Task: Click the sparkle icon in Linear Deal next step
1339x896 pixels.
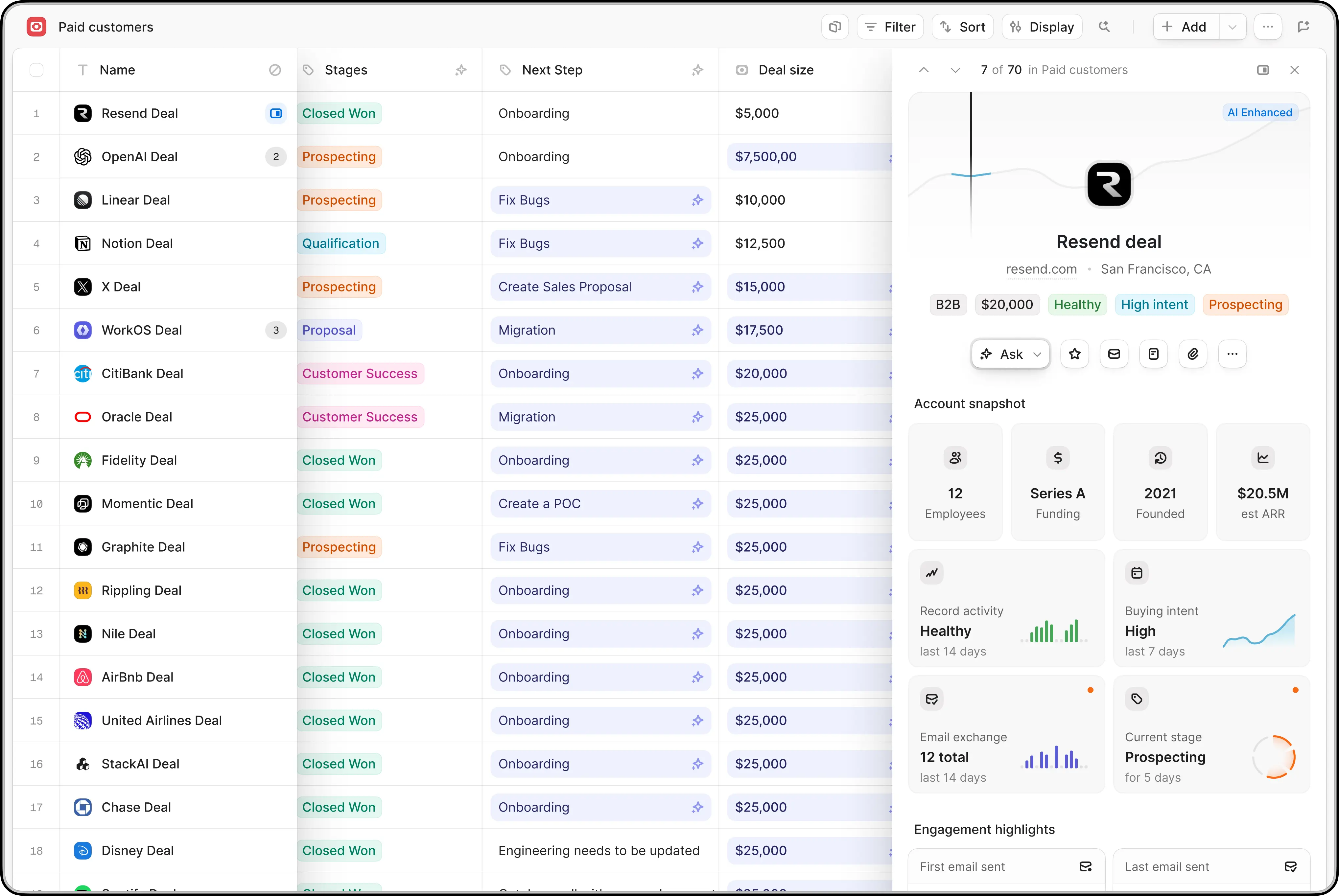Action: (697, 200)
